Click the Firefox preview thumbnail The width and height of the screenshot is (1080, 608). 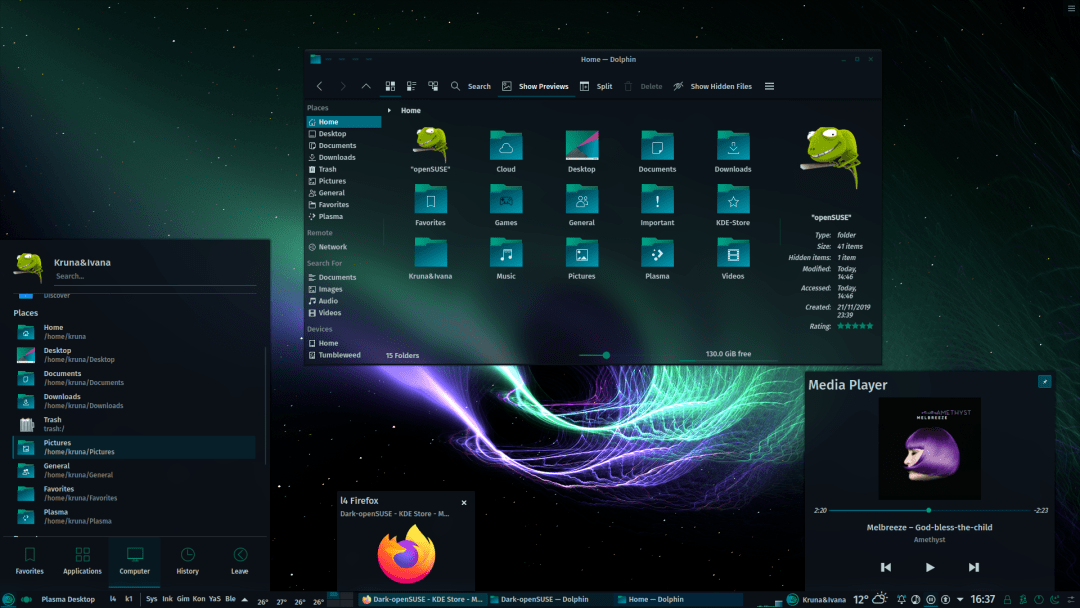406,554
